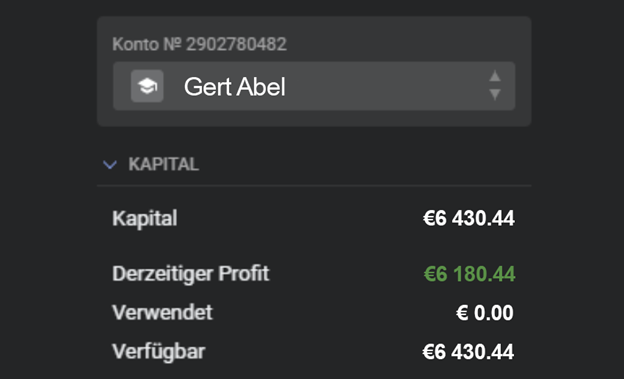
Task: Click the Derzeitiger Profit label
Action: 191,274
